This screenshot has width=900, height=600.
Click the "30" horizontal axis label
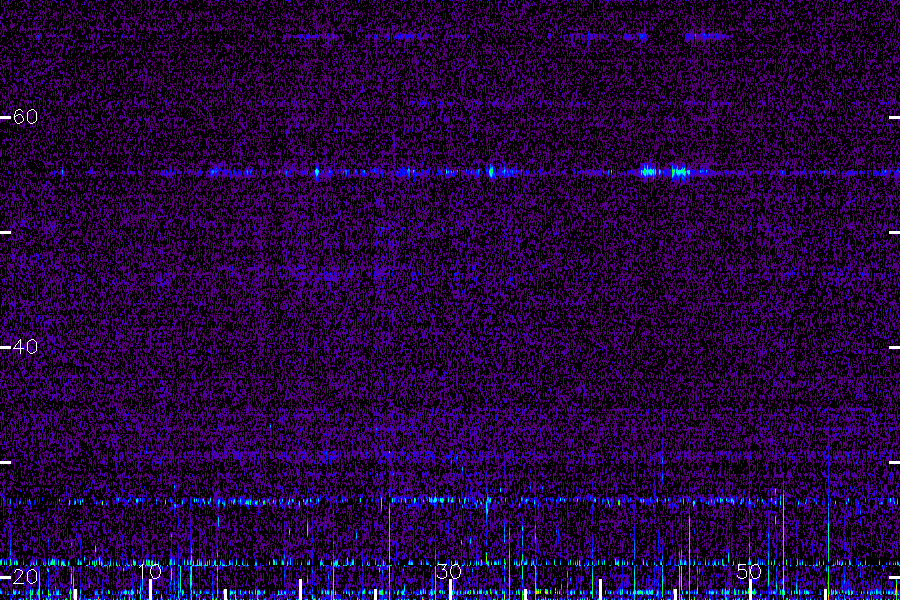coord(449,571)
